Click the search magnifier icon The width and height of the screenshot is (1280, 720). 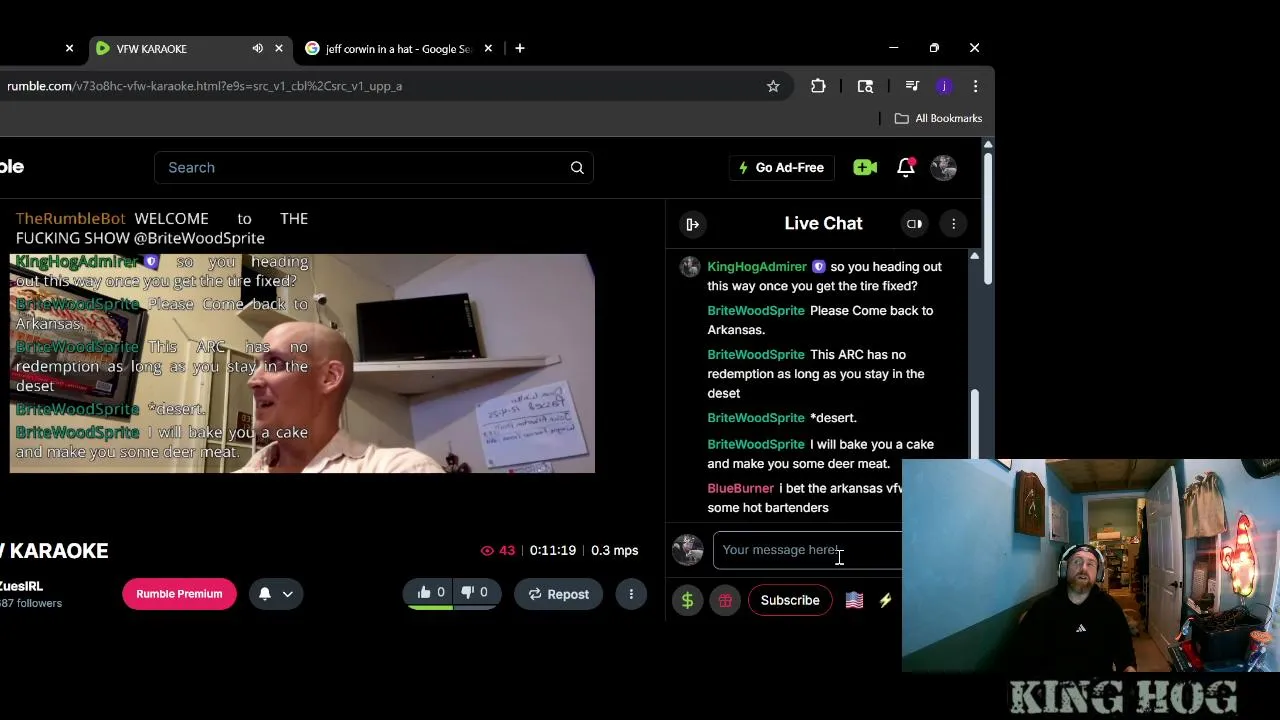point(577,167)
